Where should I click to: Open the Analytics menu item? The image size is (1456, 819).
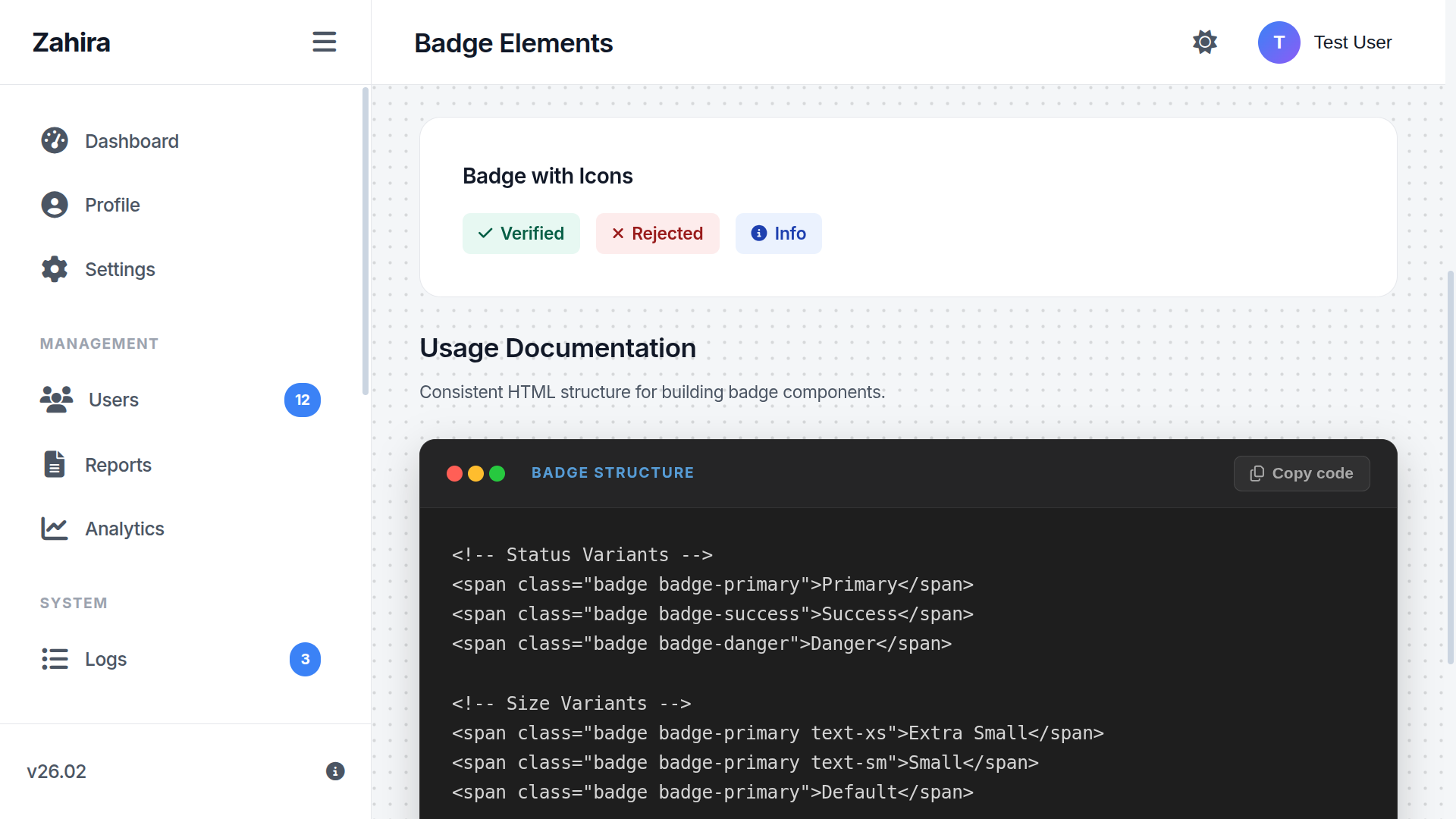pyautogui.click(x=124, y=529)
